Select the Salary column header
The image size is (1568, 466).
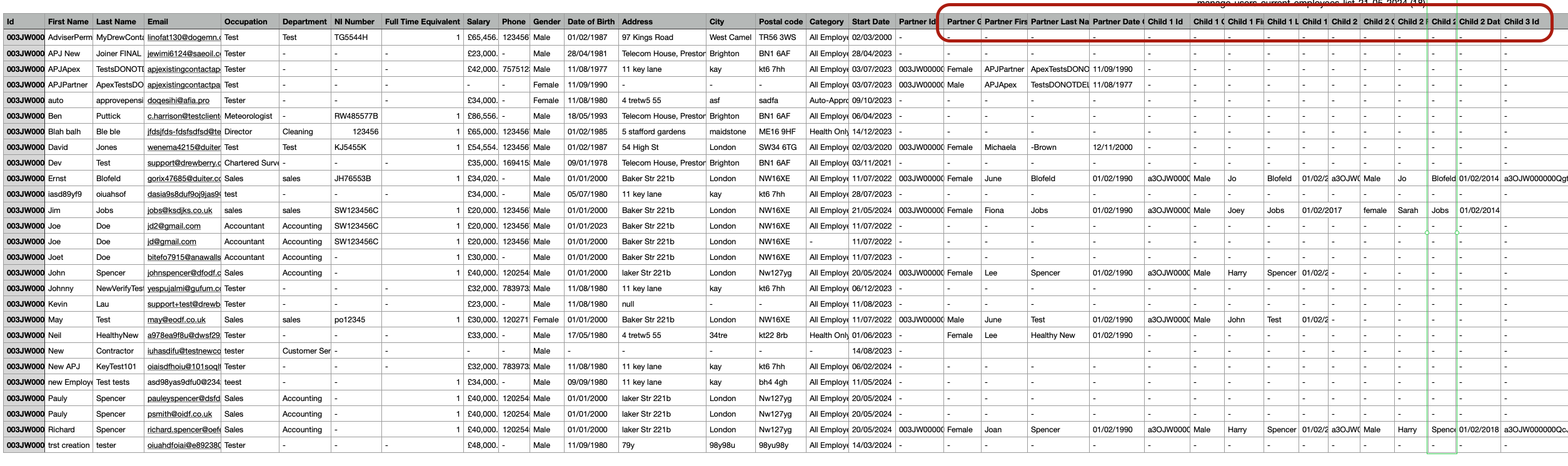coord(481,21)
